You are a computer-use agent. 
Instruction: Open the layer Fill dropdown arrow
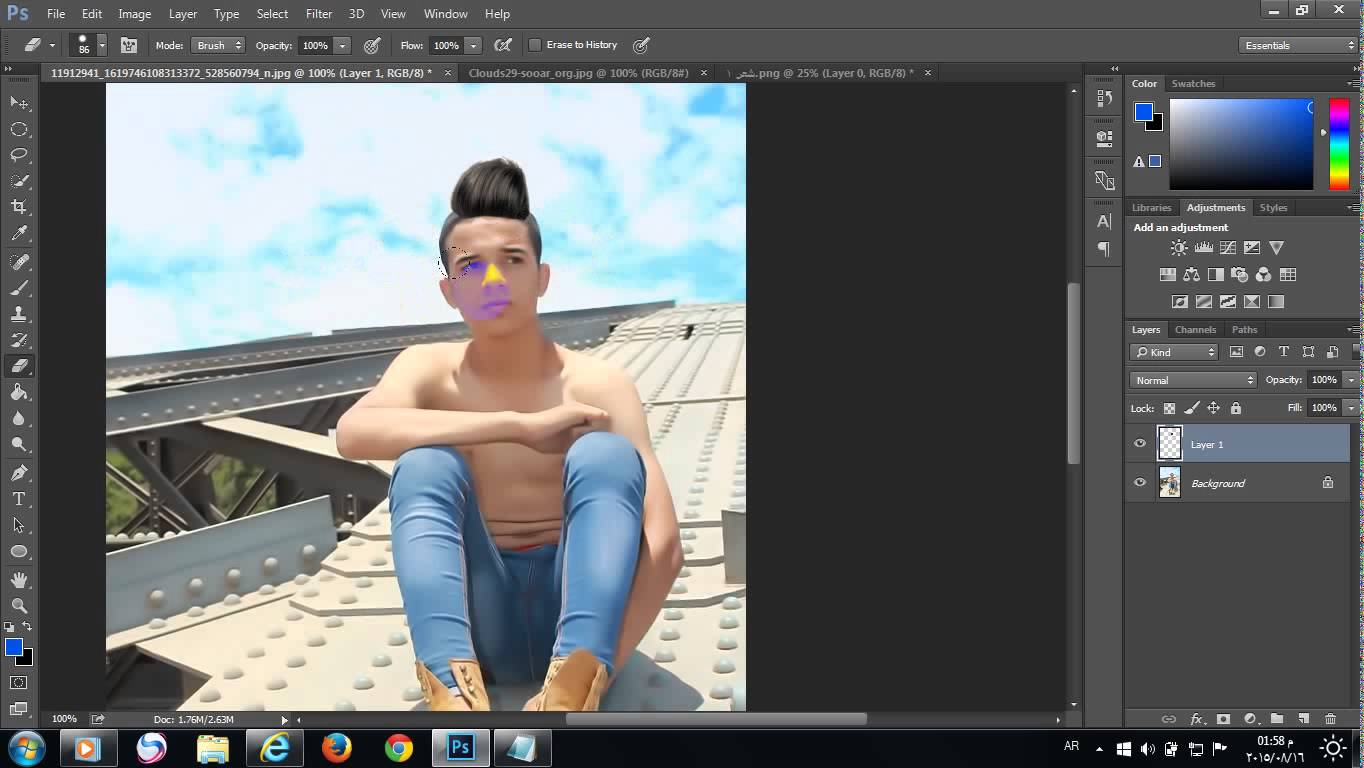1351,408
